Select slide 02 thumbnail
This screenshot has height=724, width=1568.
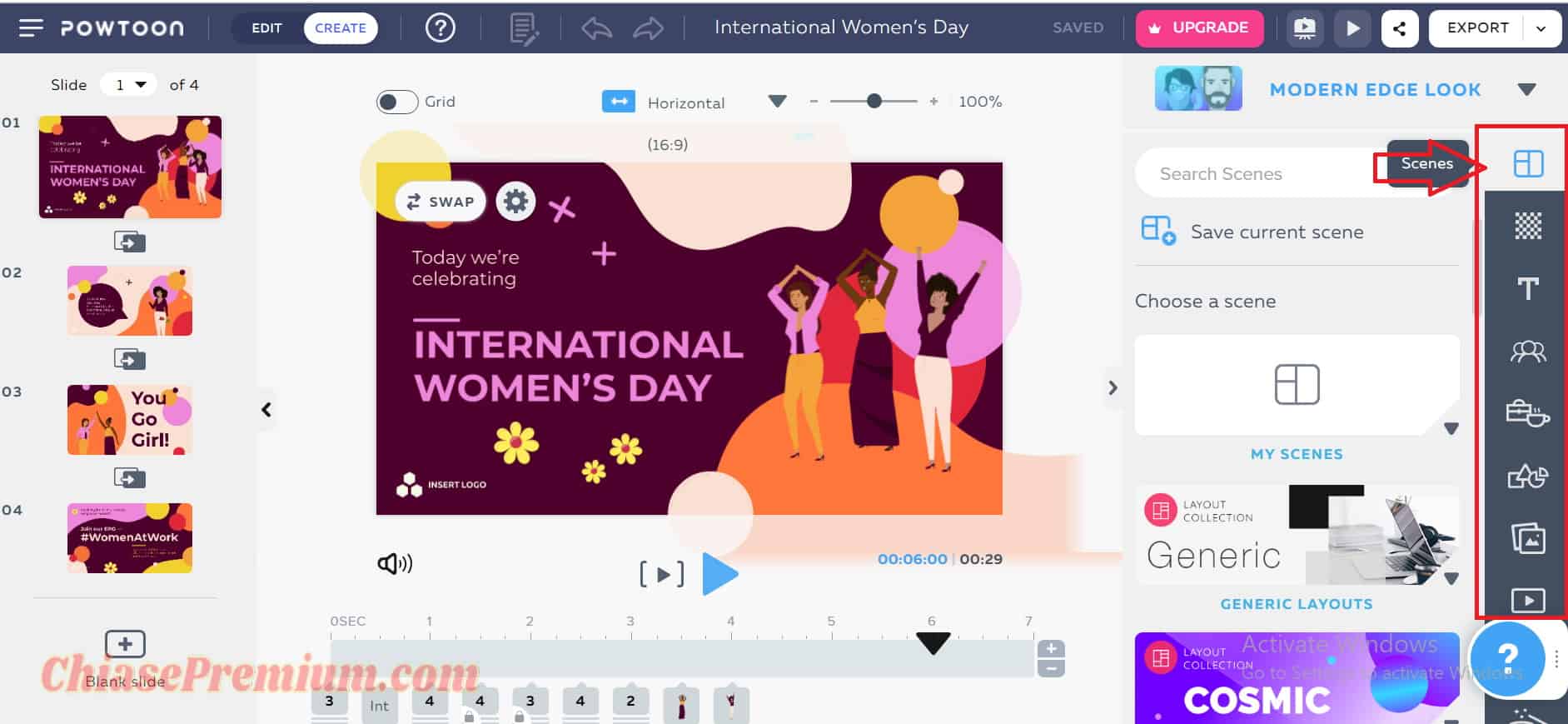pos(130,301)
